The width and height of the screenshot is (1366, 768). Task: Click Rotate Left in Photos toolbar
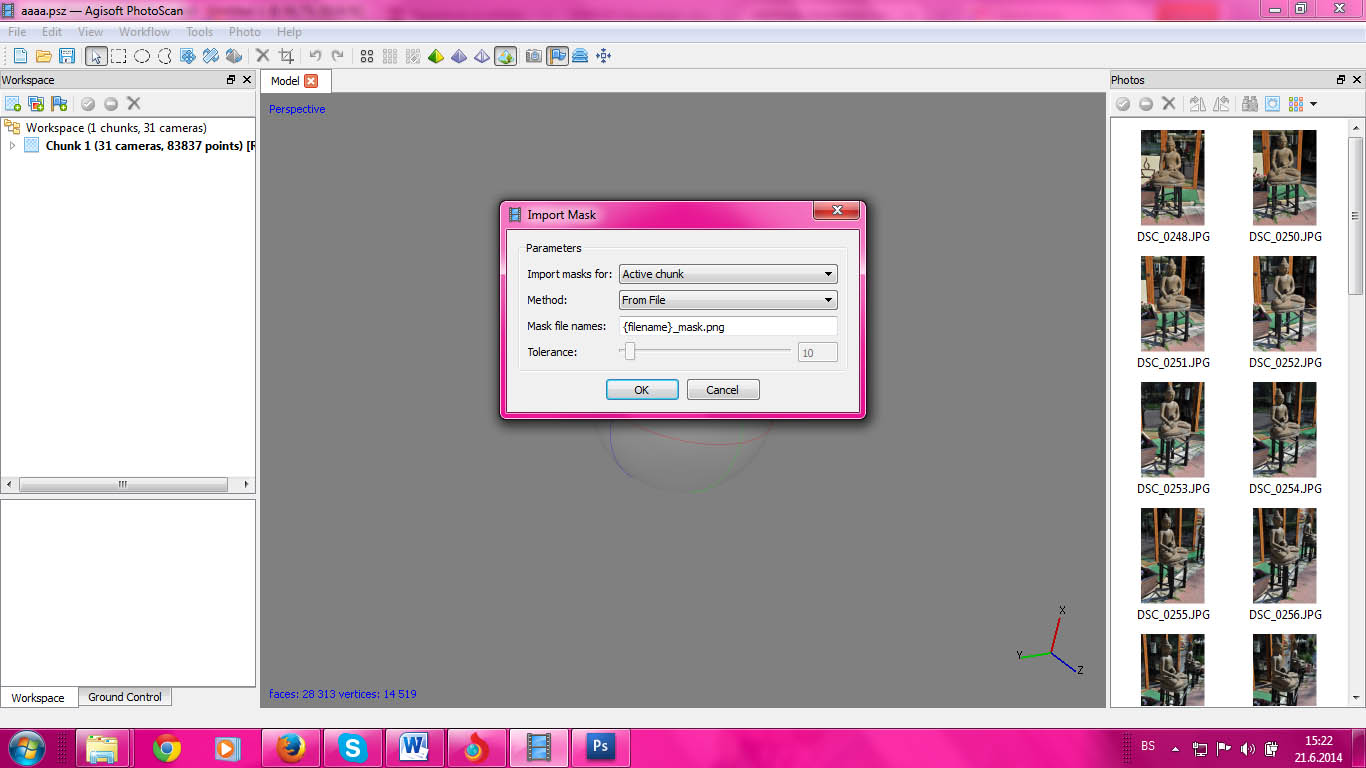pyautogui.click(x=1220, y=103)
